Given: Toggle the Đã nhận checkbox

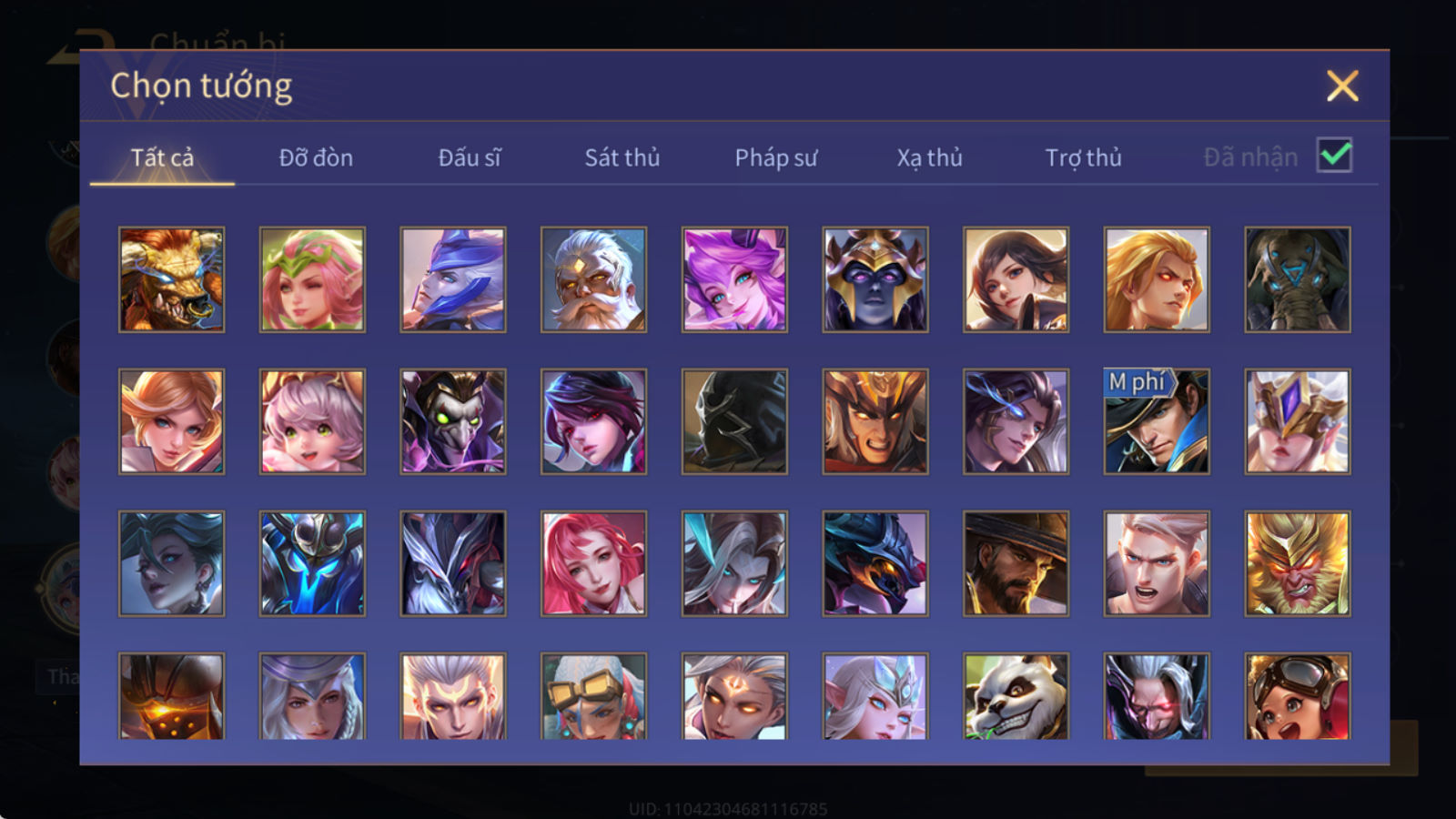Looking at the screenshot, I should point(1334,156).
